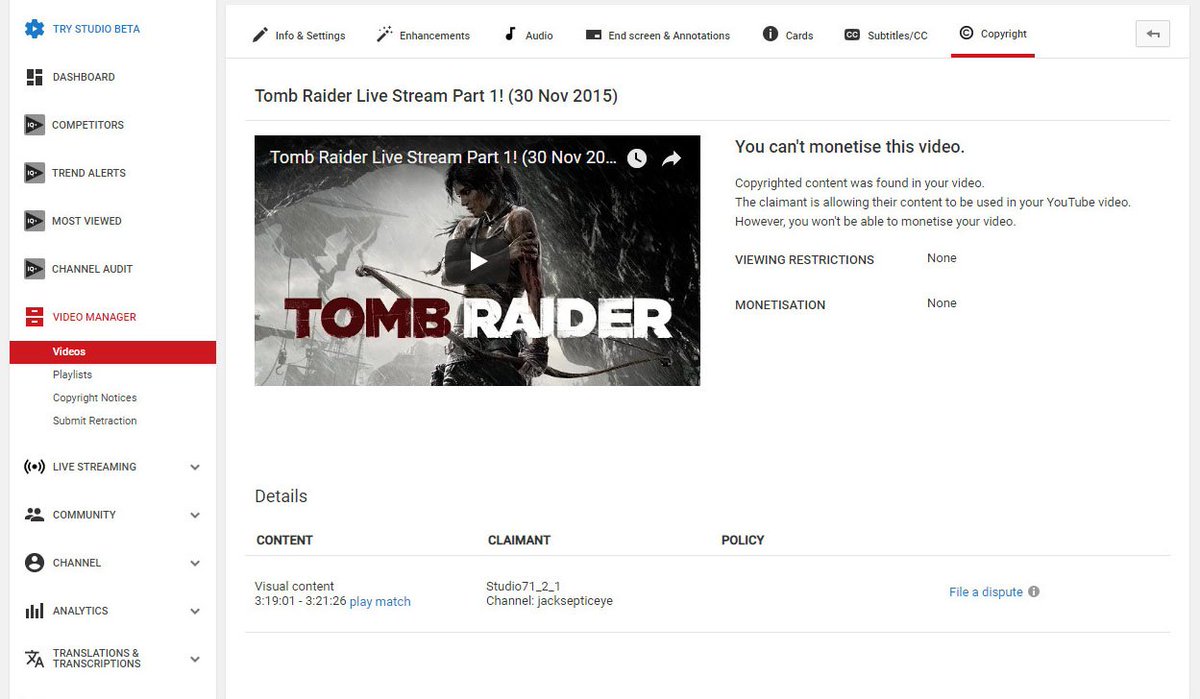Click the 'CONTENT' column header
Screen dimensions: 1200x699
(285, 540)
